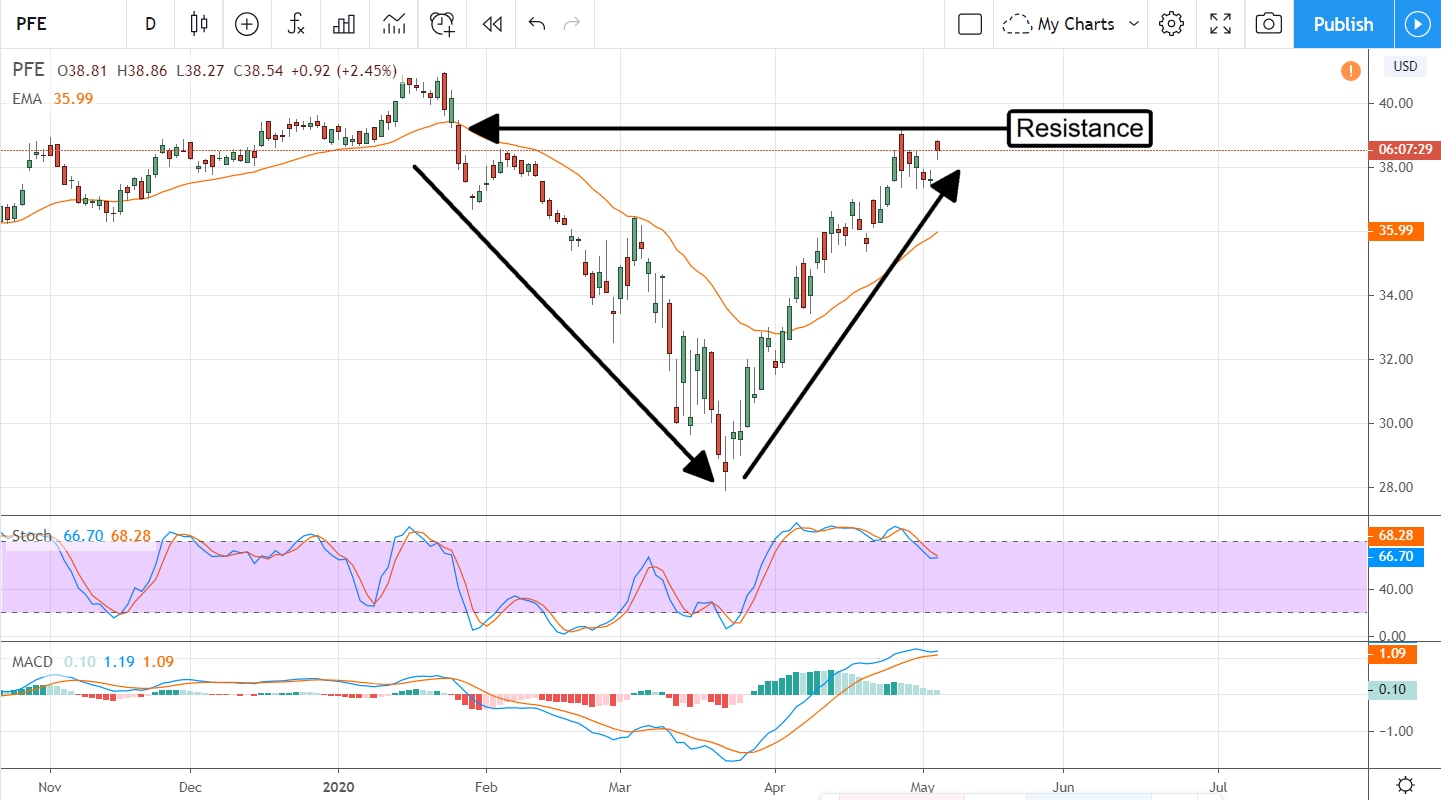Change the D daily interval
Viewport: 1441px width, 800px height.
pos(150,24)
